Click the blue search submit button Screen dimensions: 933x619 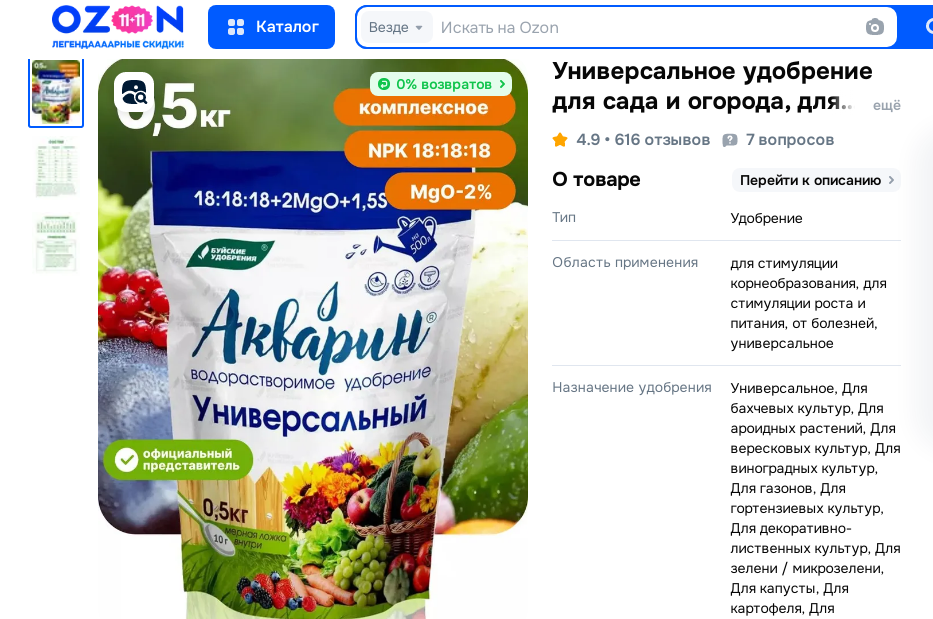pos(919,27)
